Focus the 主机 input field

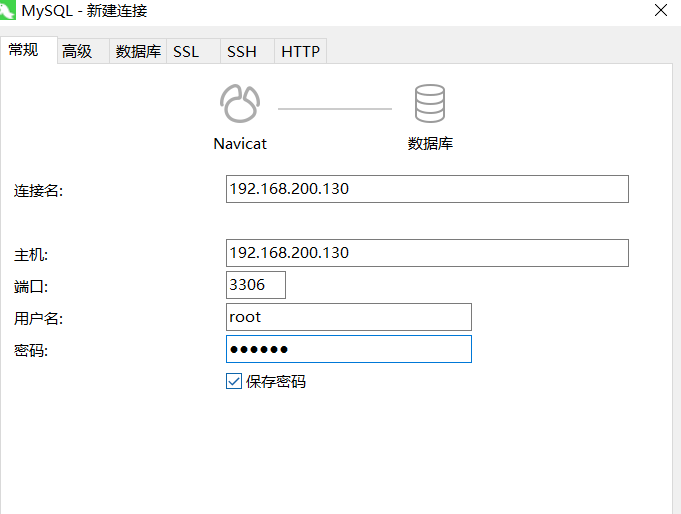(427, 253)
